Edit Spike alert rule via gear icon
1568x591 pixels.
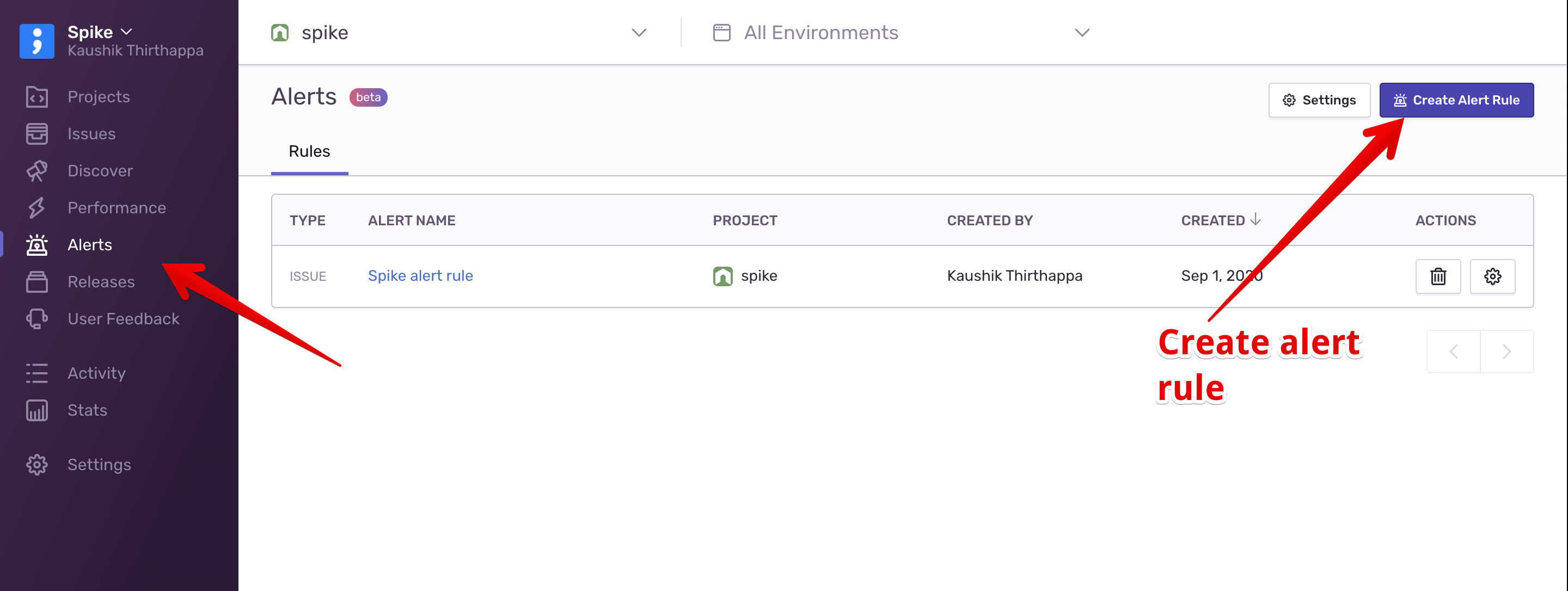1492,276
